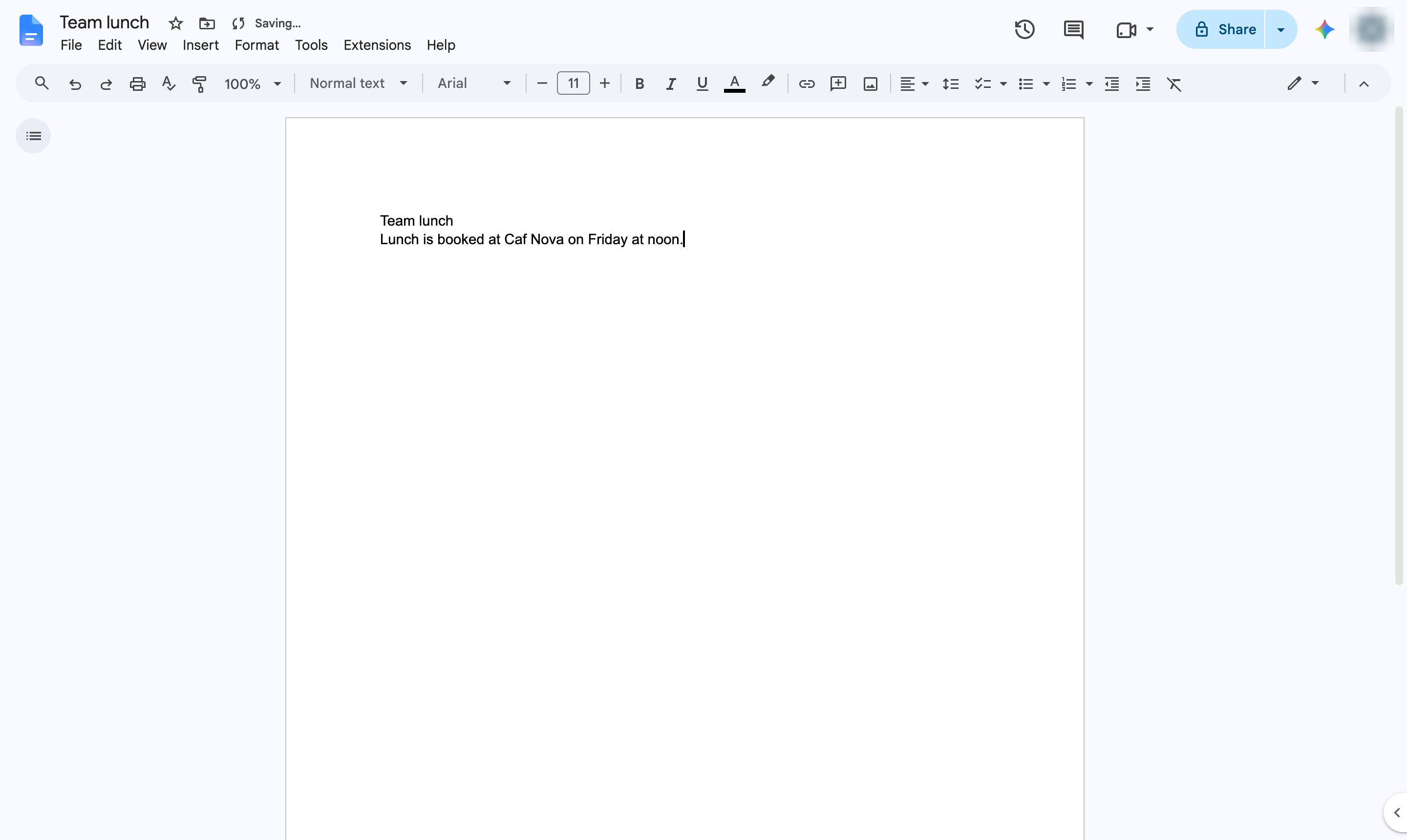Screen dimensions: 1407x840
Task: Open the search the menus tool
Action: 42,84
